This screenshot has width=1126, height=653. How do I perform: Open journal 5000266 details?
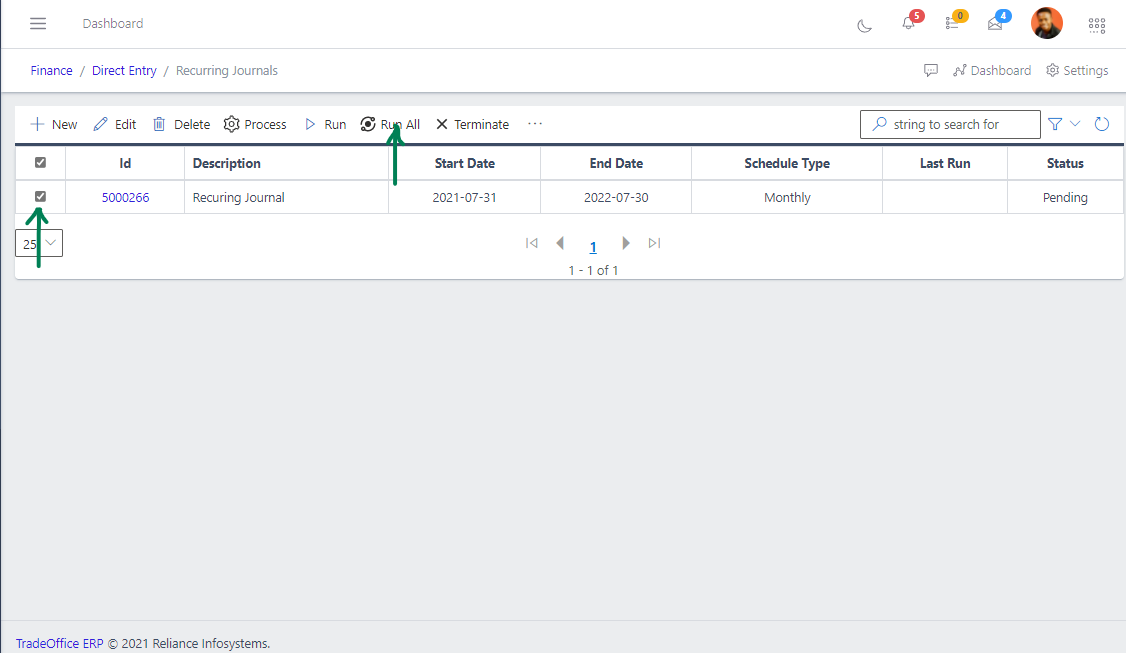124,196
